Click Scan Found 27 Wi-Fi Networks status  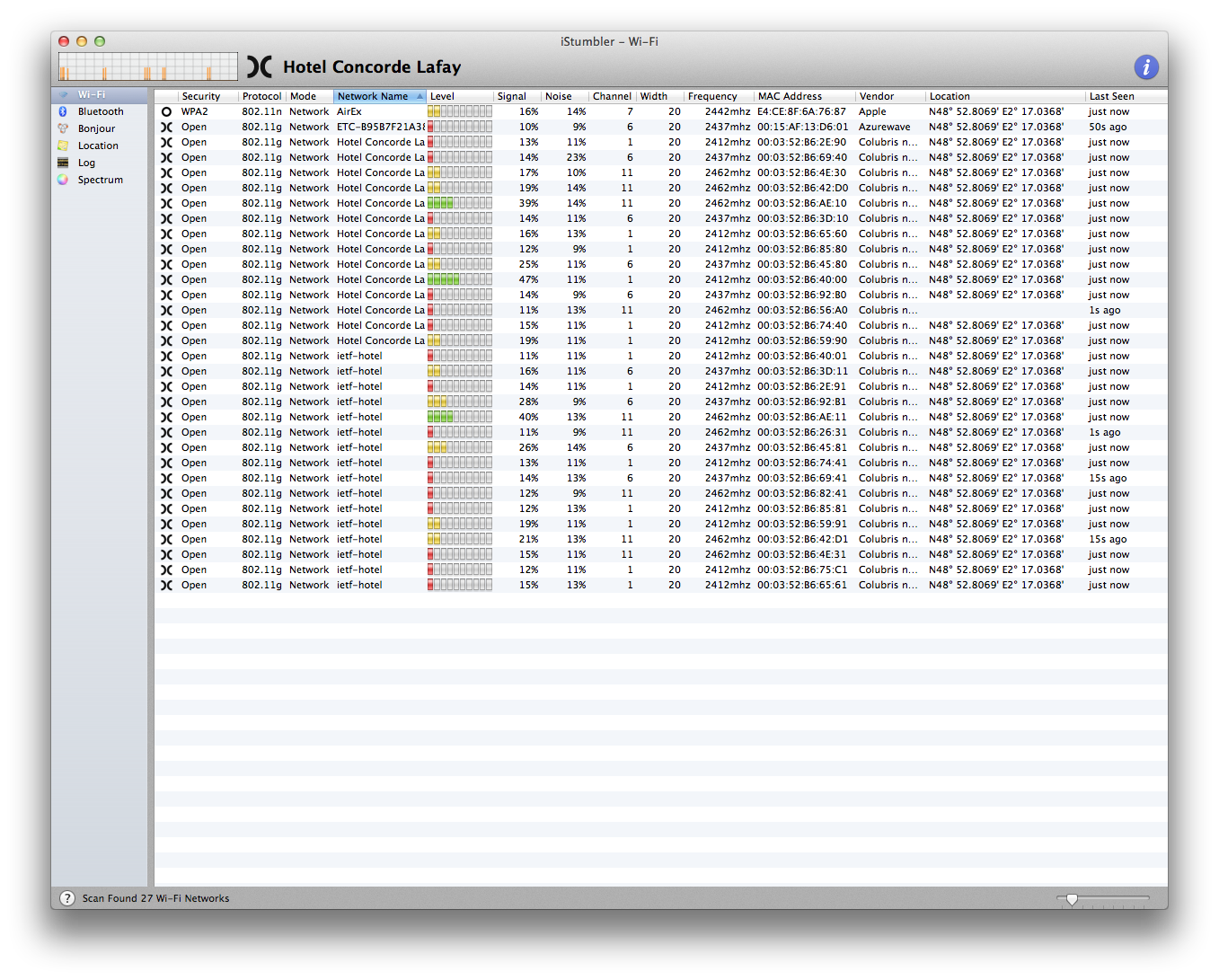click(x=155, y=898)
